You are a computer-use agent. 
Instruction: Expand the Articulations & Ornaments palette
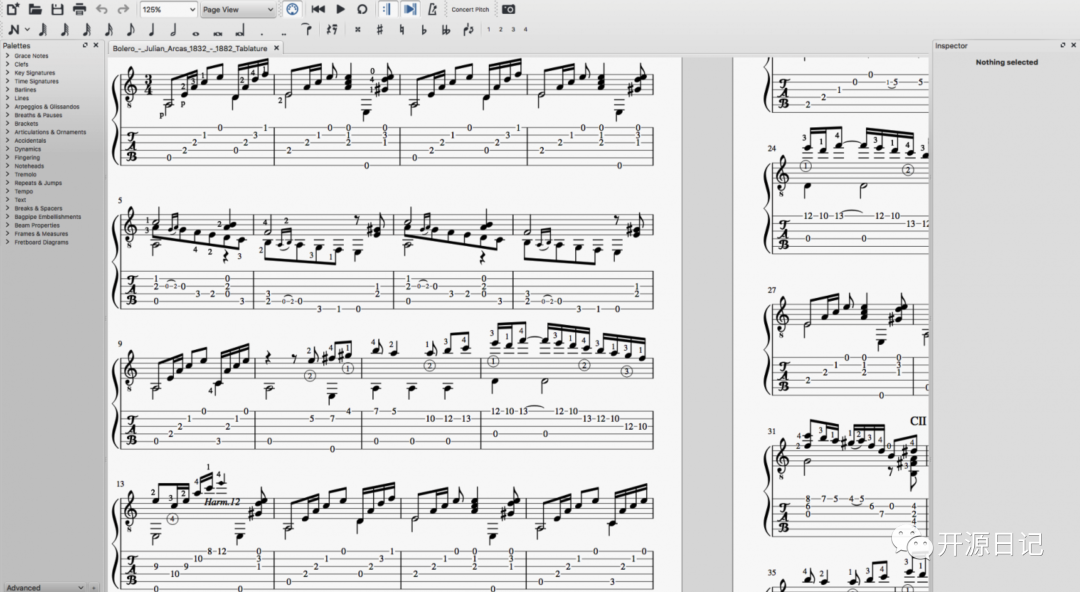point(8,132)
